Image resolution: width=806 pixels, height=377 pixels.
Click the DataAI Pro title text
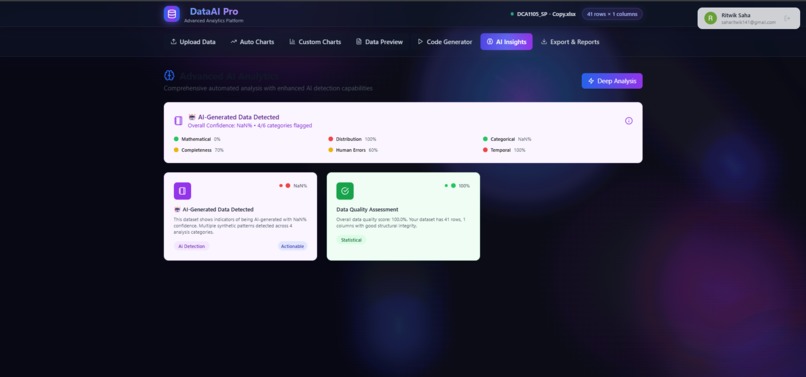[214, 11]
